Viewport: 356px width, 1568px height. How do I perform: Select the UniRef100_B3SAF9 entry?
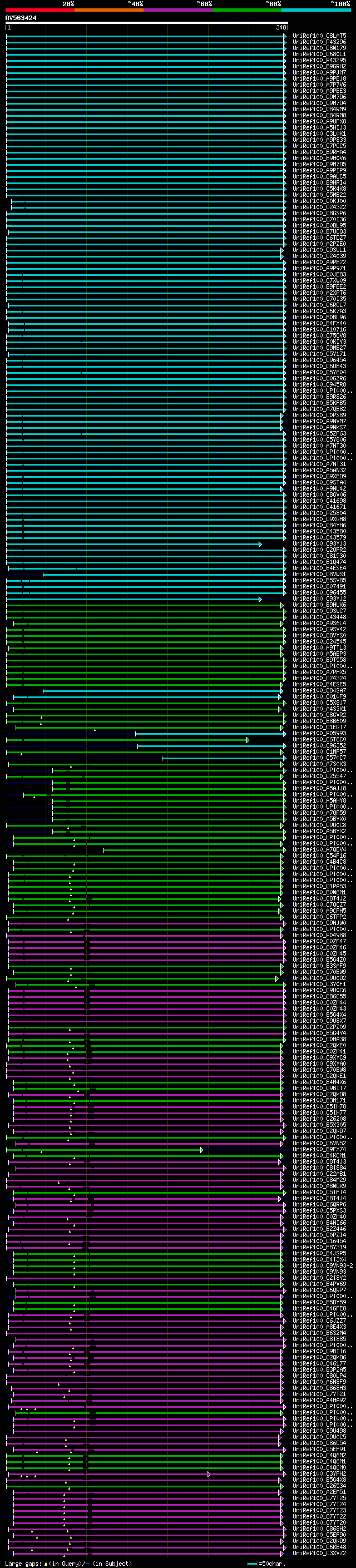click(319, 966)
